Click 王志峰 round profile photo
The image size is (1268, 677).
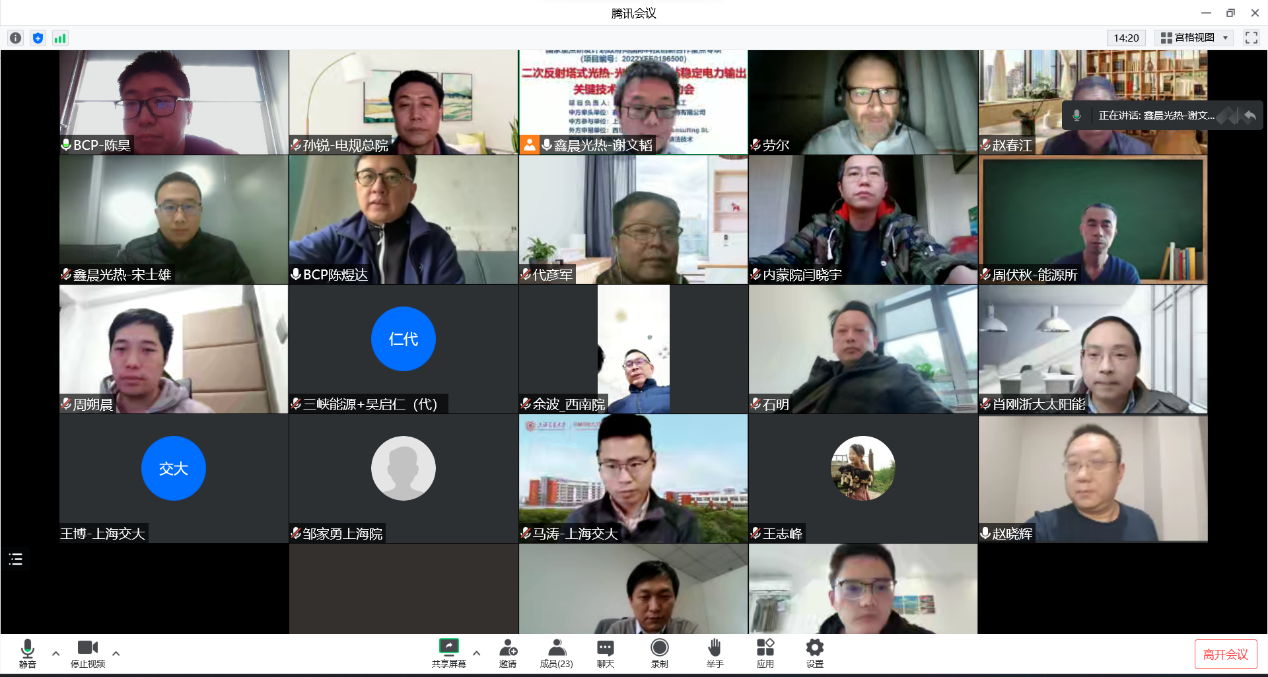coord(863,468)
